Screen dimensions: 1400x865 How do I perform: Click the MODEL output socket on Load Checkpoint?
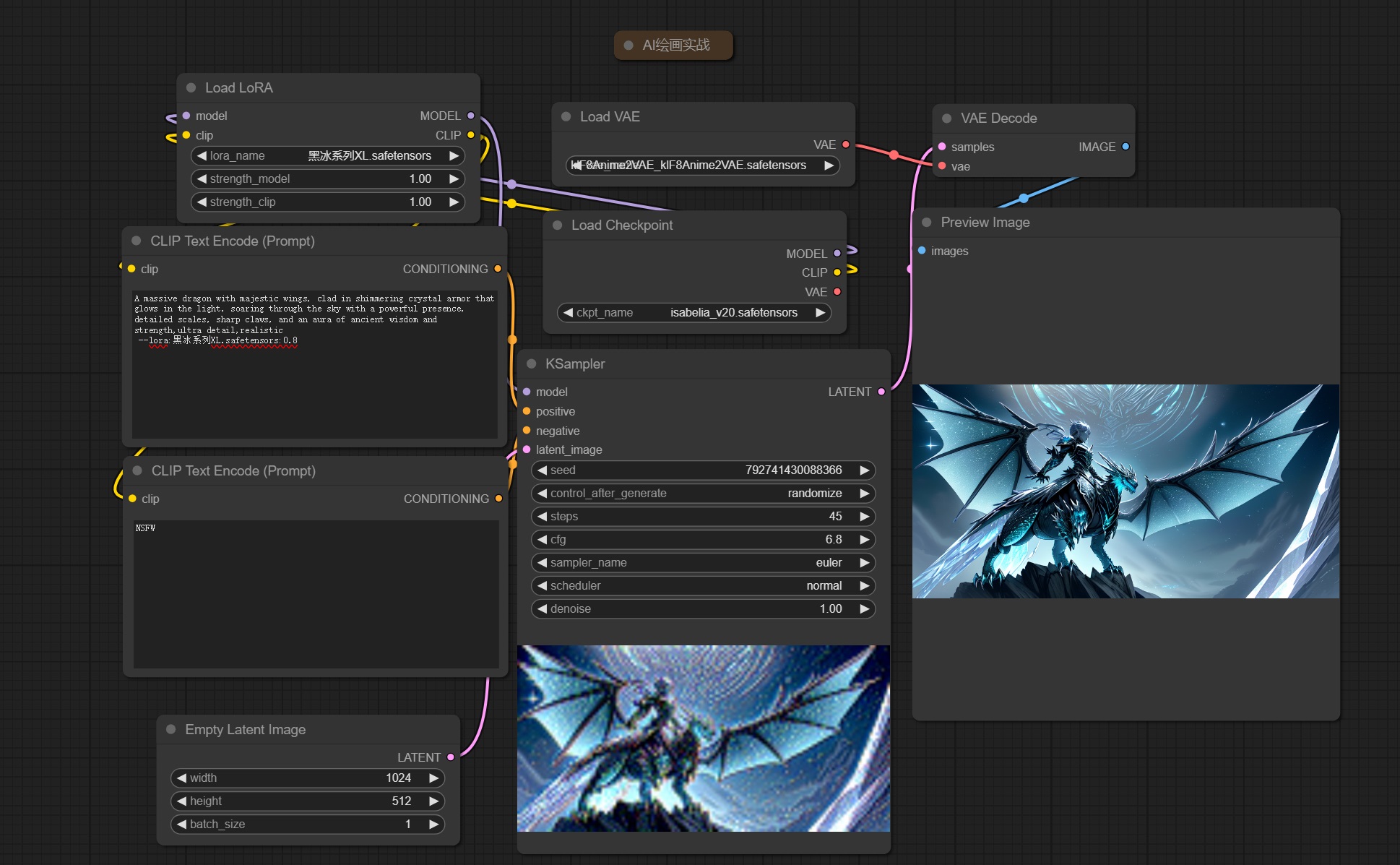pyautogui.click(x=837, y=254)
